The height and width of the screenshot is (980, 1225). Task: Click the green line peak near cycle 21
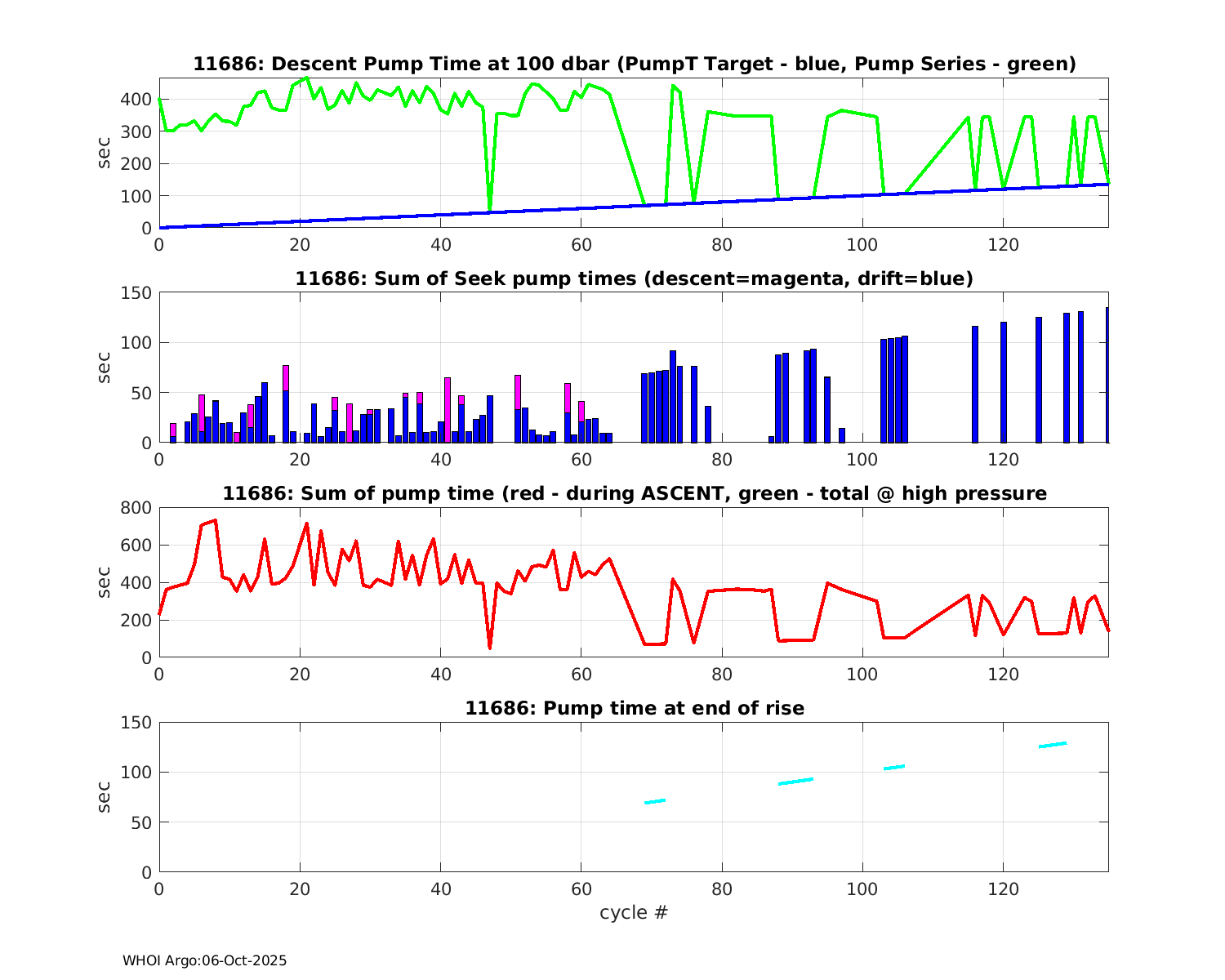[x=306, y=78]
